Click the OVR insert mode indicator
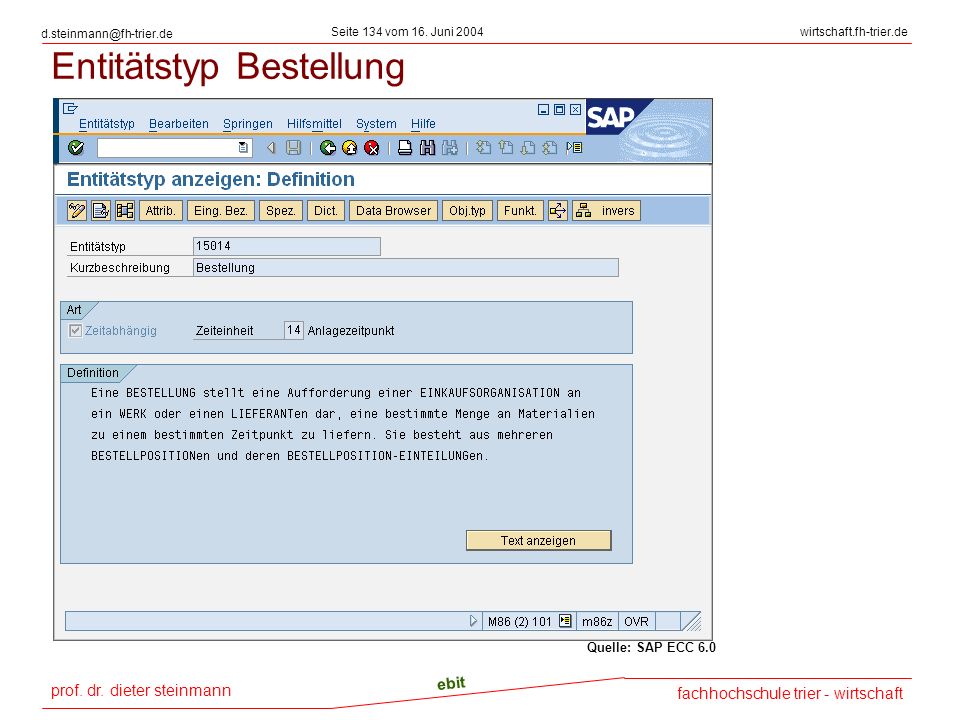Screen dimensions: 960x720 pyautogui.click(x=636, y=621)
